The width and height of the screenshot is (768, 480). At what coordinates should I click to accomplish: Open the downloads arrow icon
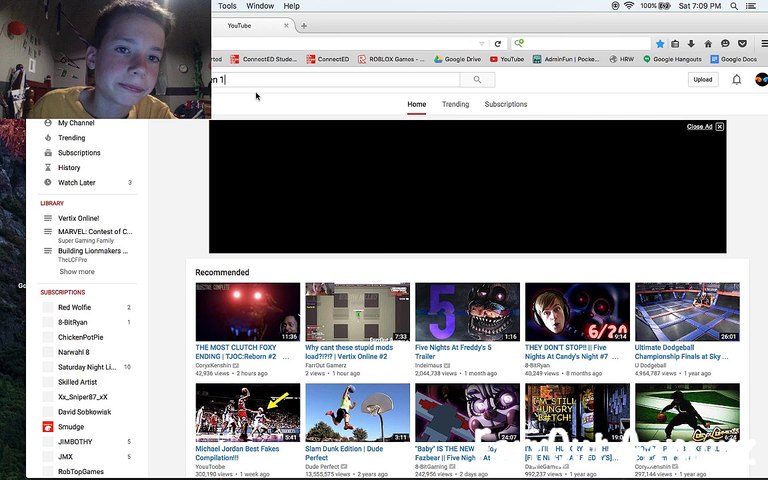coord(691,44)
